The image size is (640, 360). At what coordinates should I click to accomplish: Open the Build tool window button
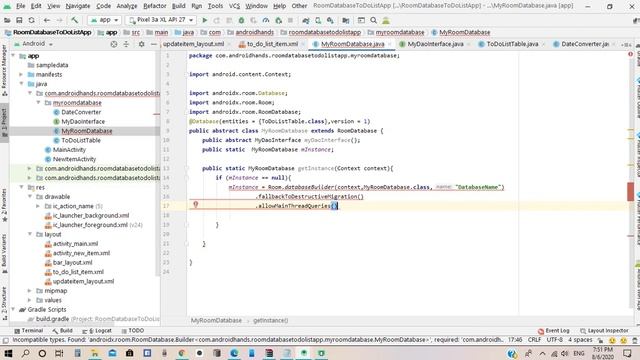[62, 331]
